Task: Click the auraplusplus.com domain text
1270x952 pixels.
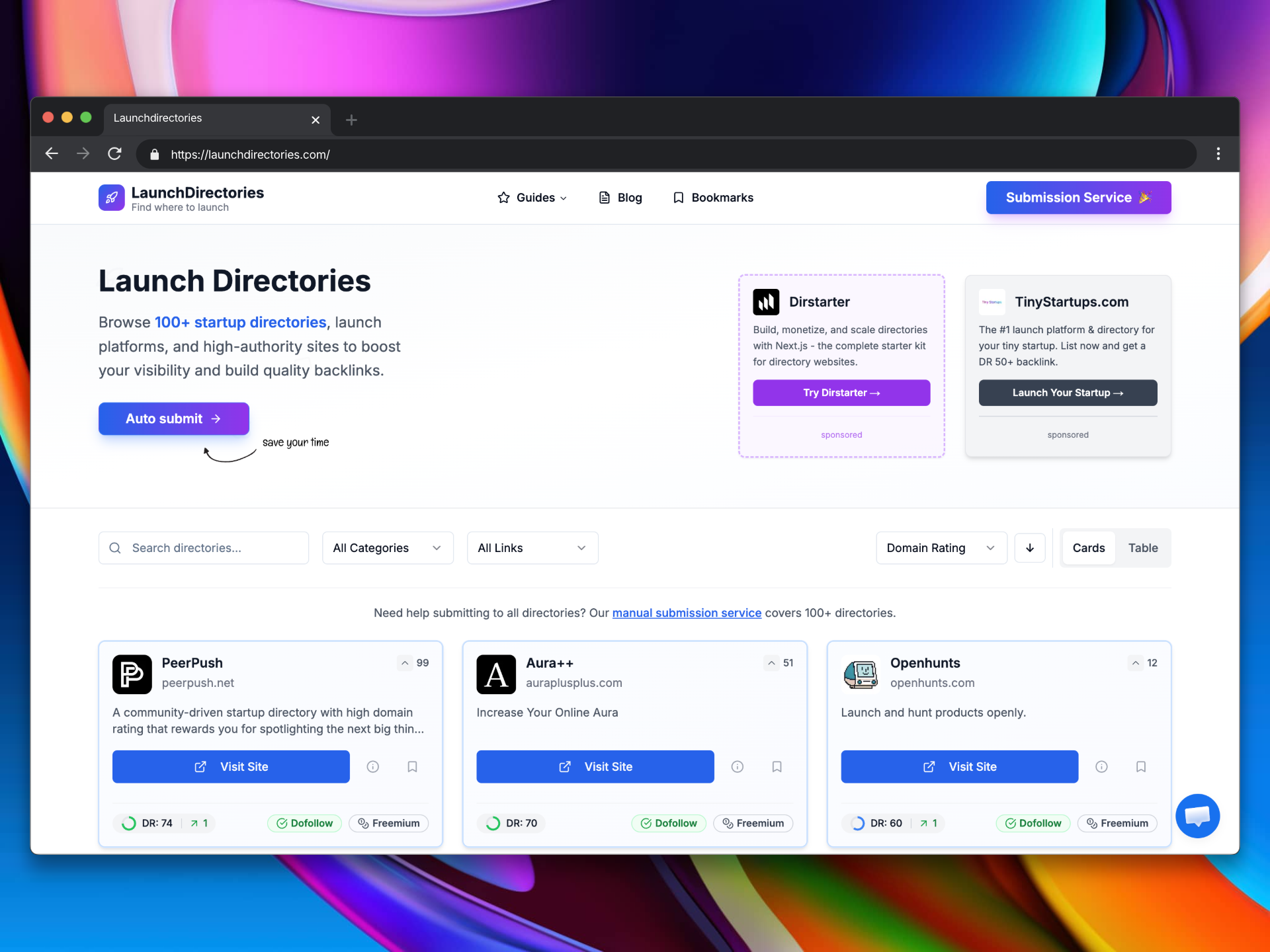Action: click(x=574, y=683)
